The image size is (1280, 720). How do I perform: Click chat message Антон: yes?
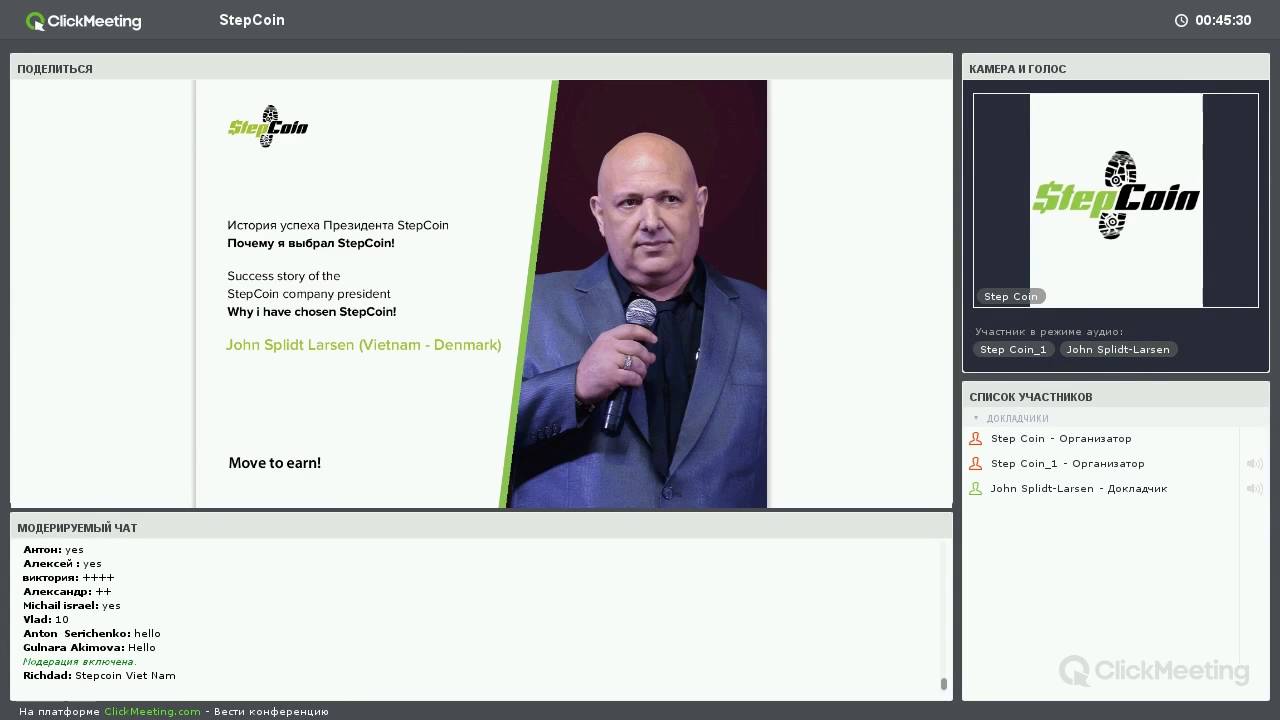[53, 549]
